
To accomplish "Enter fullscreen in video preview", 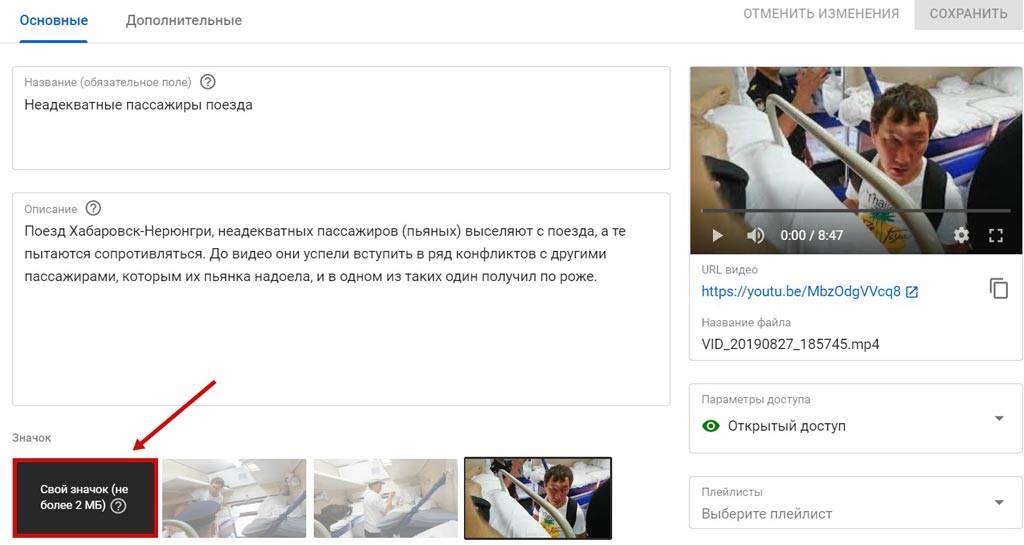I will click(996, 236).
